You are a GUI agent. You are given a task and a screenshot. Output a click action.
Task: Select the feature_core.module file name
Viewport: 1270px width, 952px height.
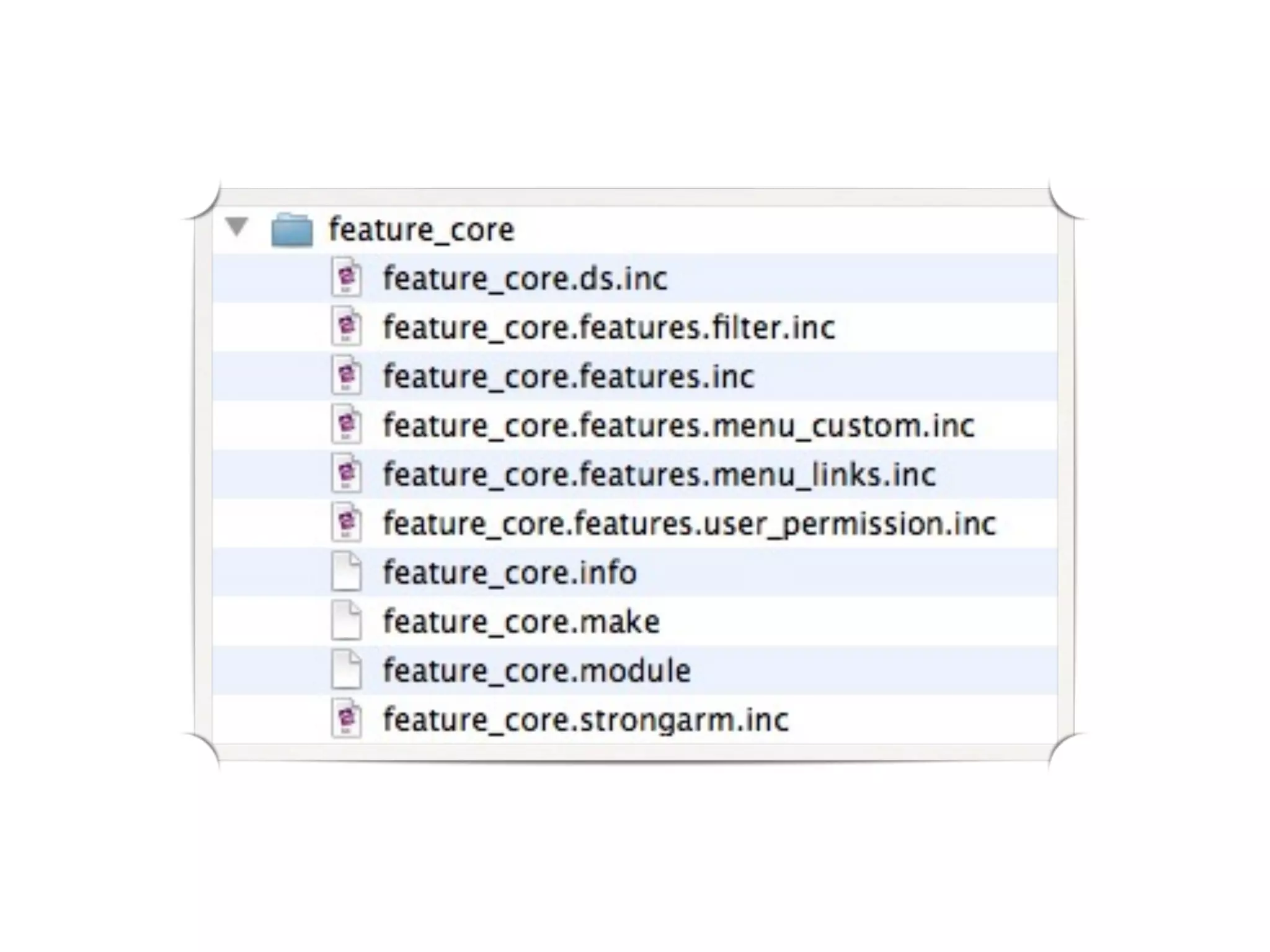536,670
